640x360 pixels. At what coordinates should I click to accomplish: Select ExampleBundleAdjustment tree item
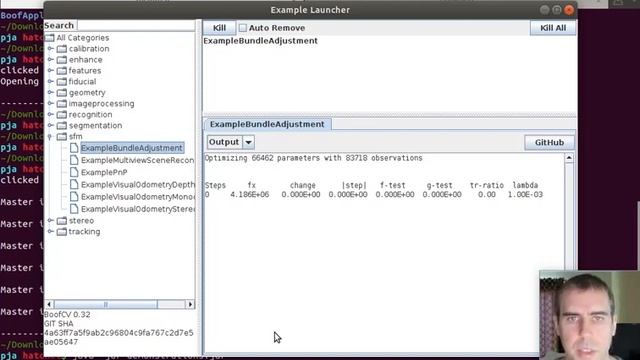click(x=132, y=148)
